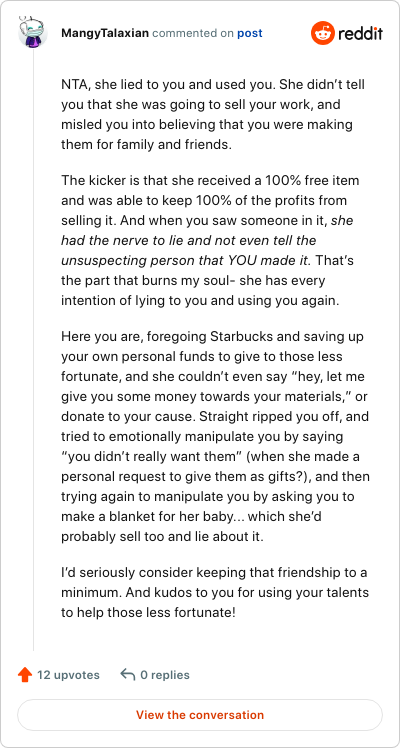Click the paragraph starting "I'd seriously consider"
Screen dimensions: 400x748
pos(215,592)
